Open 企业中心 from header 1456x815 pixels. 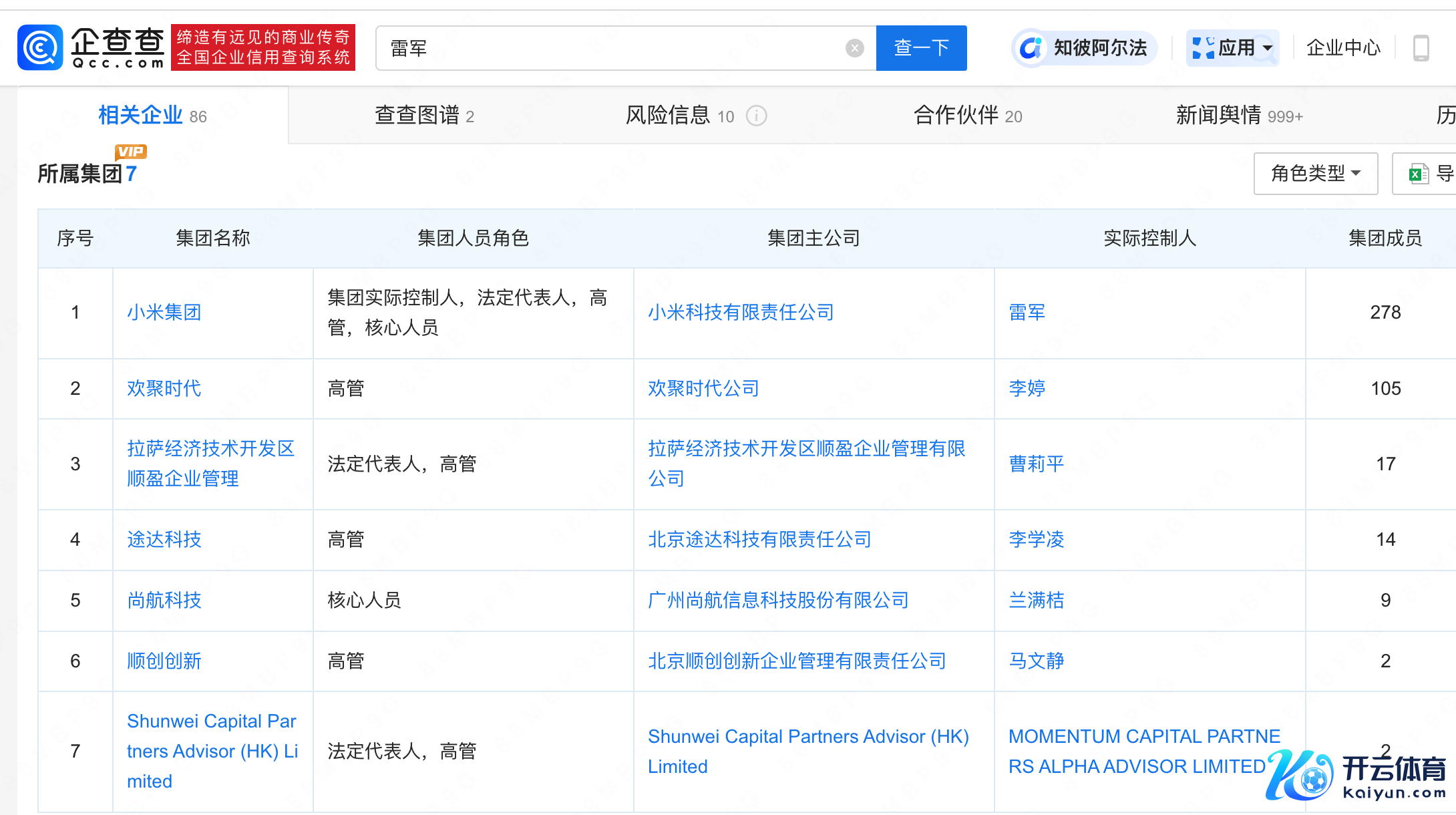pyautogui.click(x=1343, y=48)
